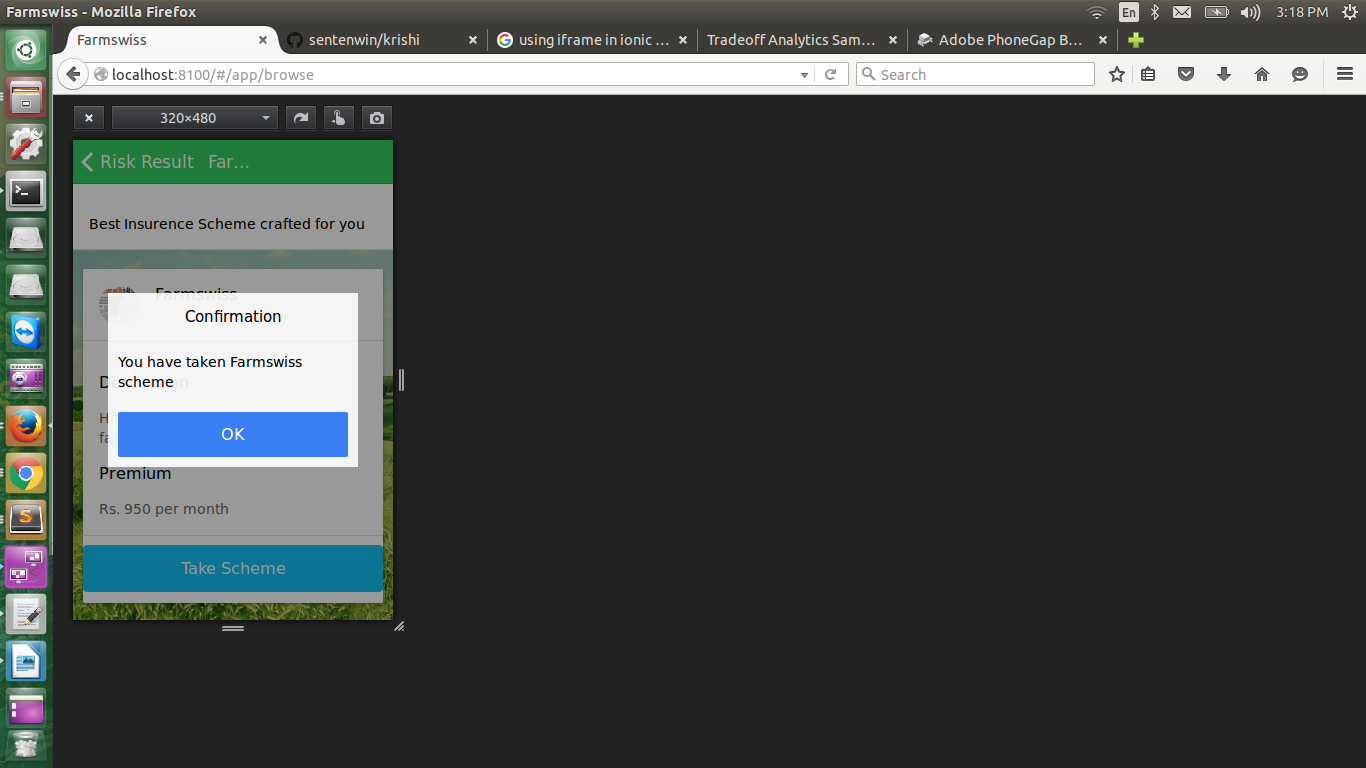Screen dimensions: 1366x768
Task: Open the En keyboard input indicator
Action: [1129, 12]
